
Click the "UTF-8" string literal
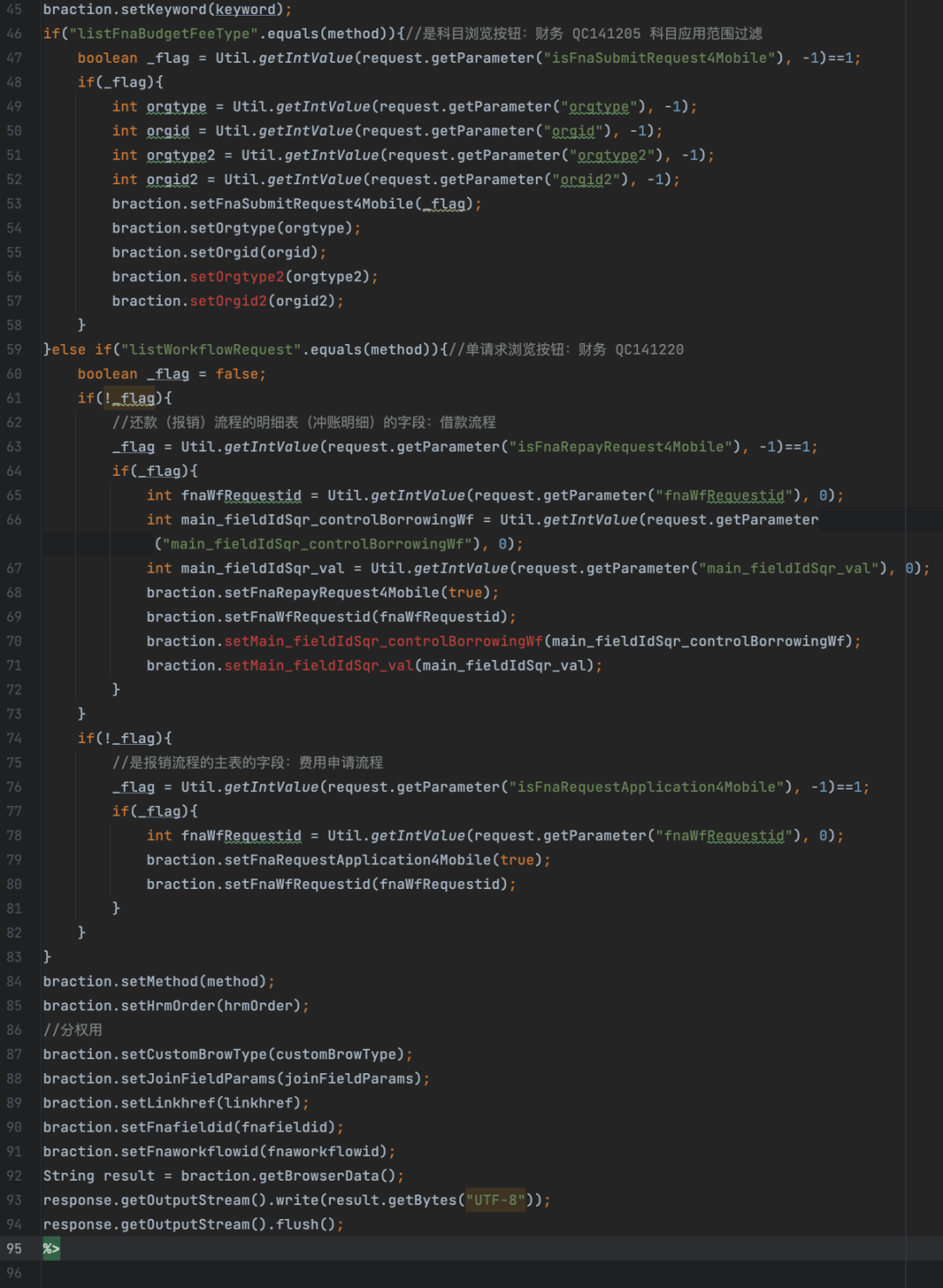pyautogui.click(x=495, y=1200)
